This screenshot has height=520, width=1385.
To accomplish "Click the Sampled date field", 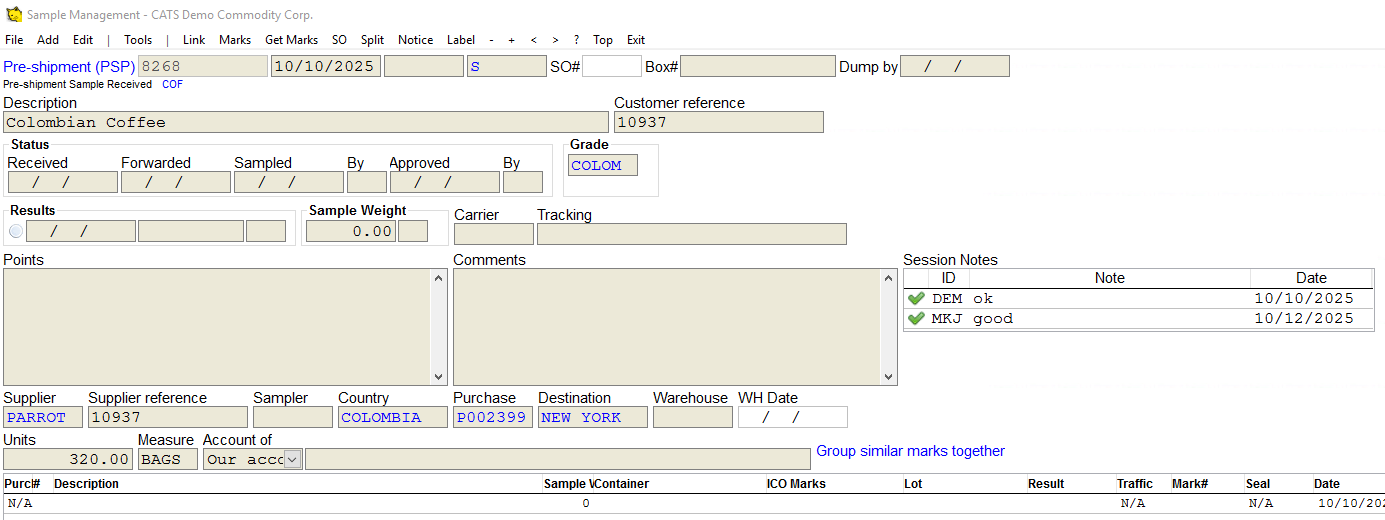I will [x=288, y=182].
